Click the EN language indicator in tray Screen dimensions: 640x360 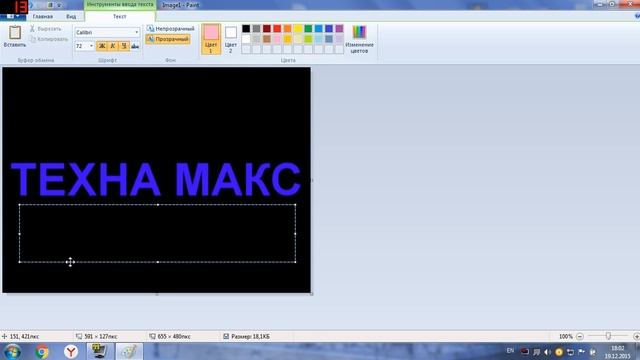(510, 351)
